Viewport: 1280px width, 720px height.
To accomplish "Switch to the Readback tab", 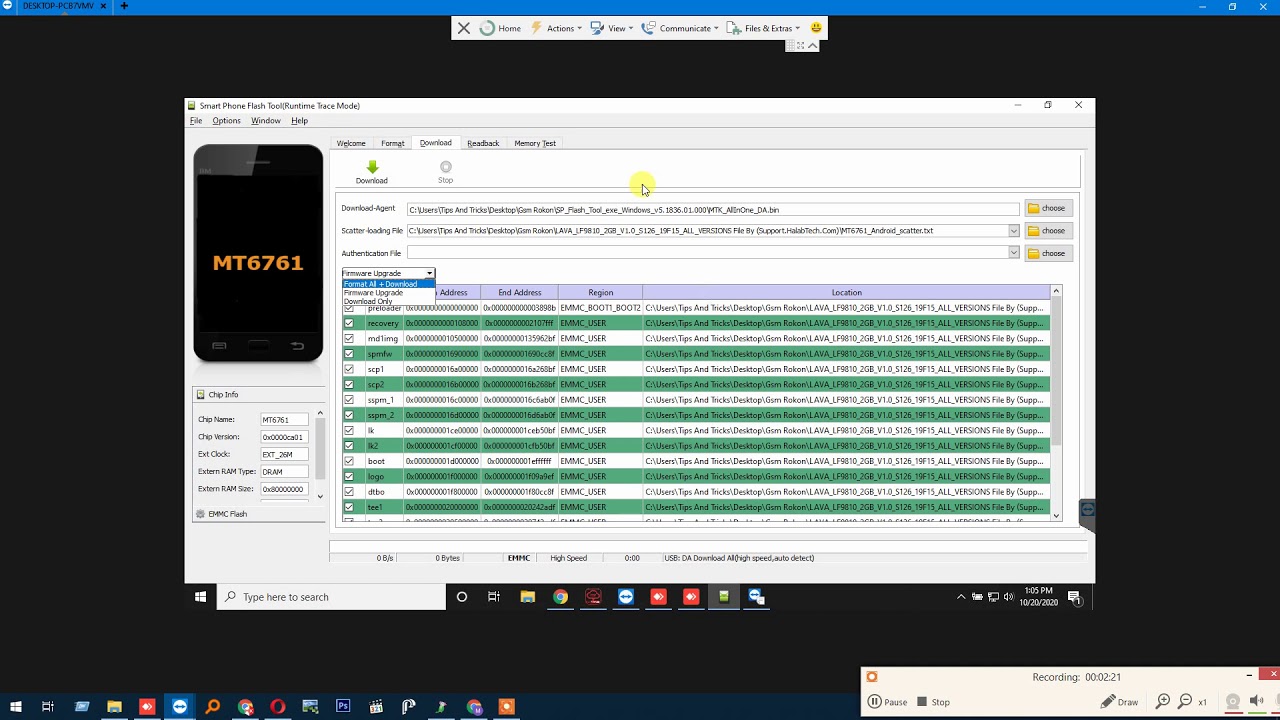I will (483, 143).
